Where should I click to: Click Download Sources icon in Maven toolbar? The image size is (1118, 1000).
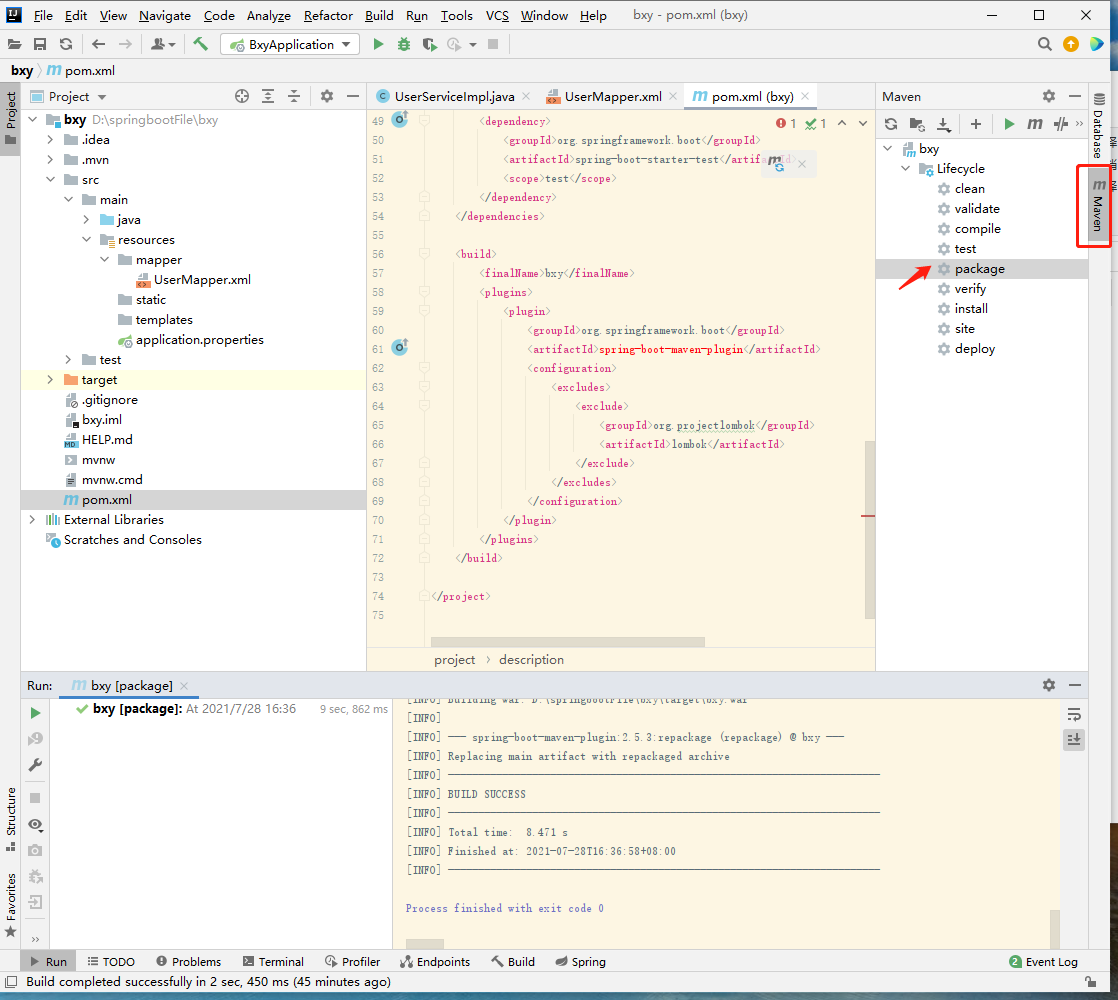click(943, 124)
